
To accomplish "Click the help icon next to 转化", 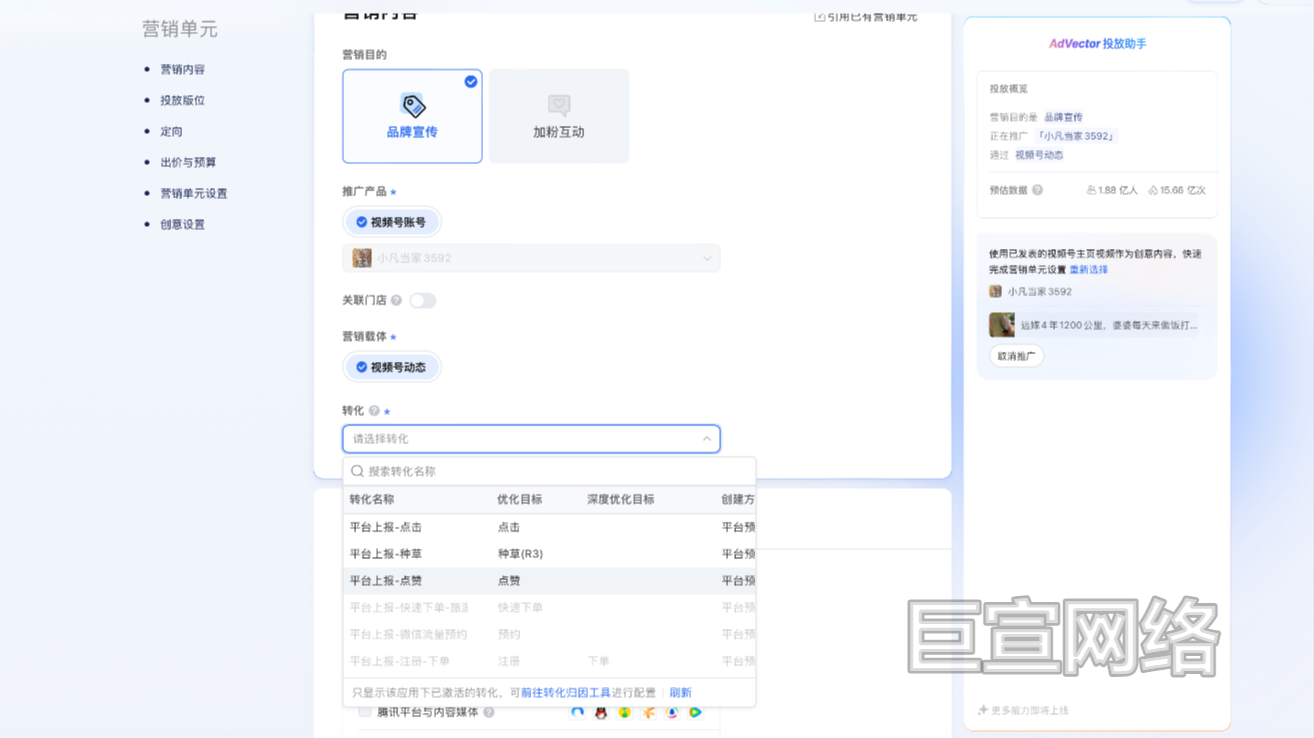I will click(x=374, y=411).
